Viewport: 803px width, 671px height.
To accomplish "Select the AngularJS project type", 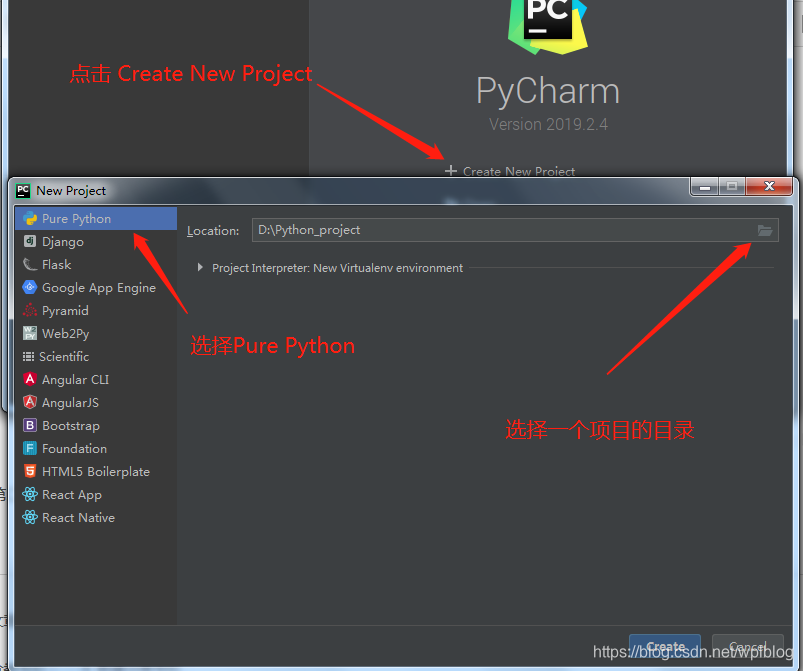I will click(x=96, y=403).
